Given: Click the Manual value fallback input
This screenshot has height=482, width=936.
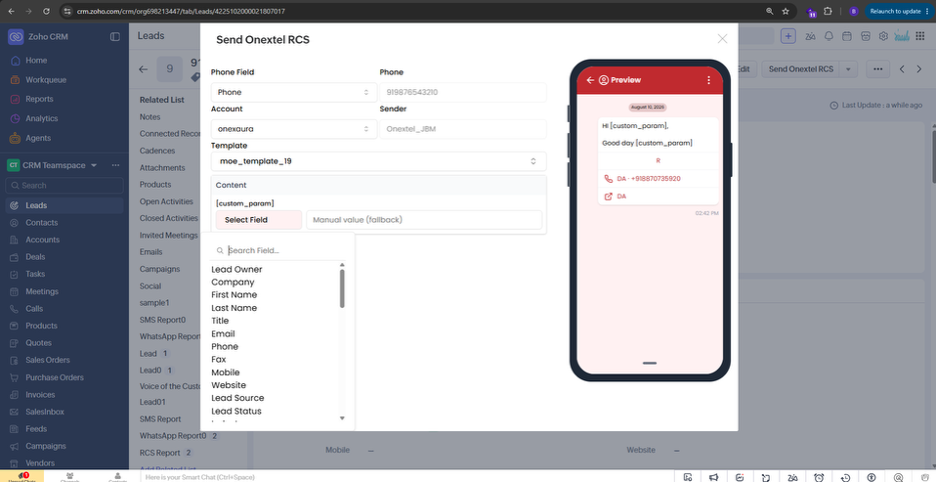Looking at the screenshot, I should (x=424, y=220).
